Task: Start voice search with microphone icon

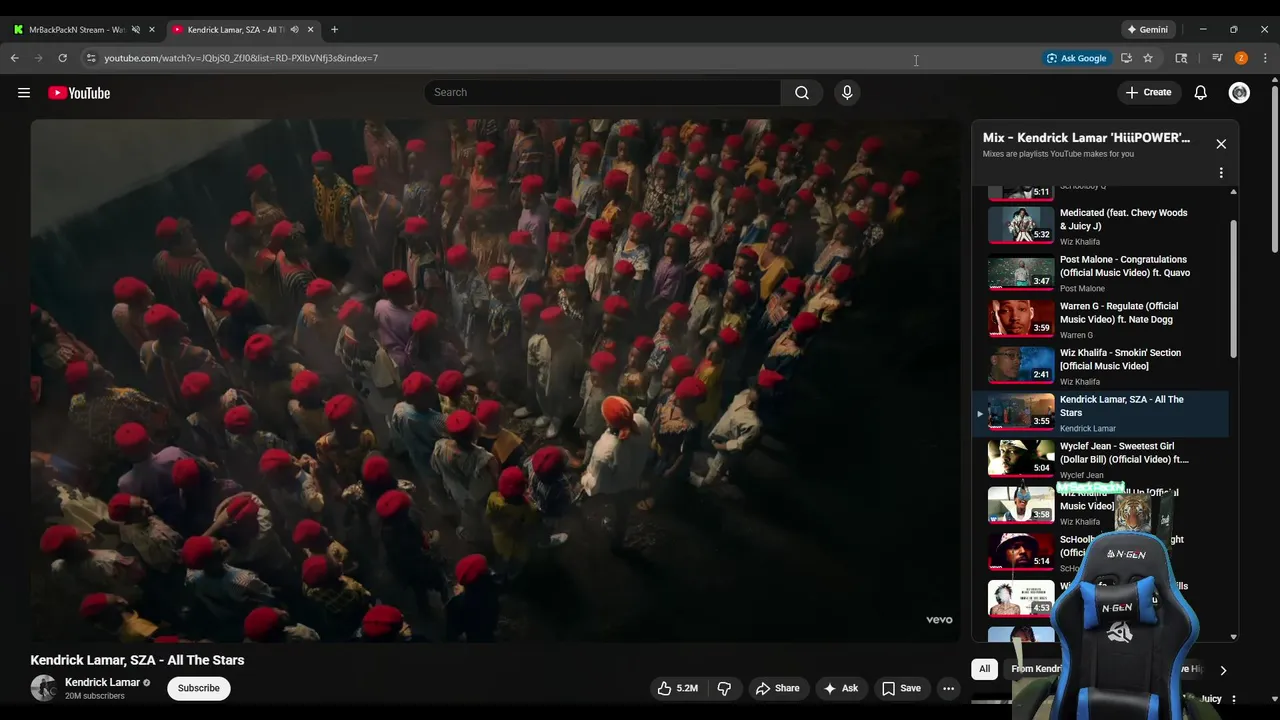Action: click(847, 93)
